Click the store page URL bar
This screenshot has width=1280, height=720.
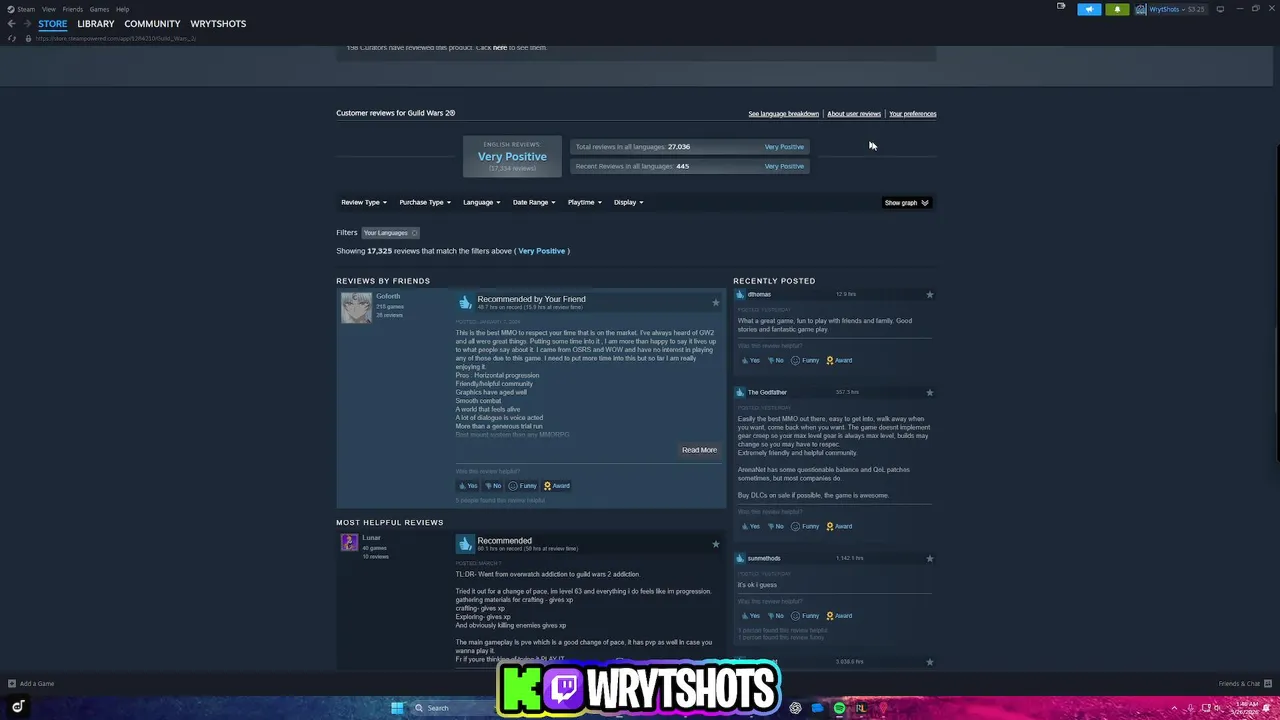116,38
